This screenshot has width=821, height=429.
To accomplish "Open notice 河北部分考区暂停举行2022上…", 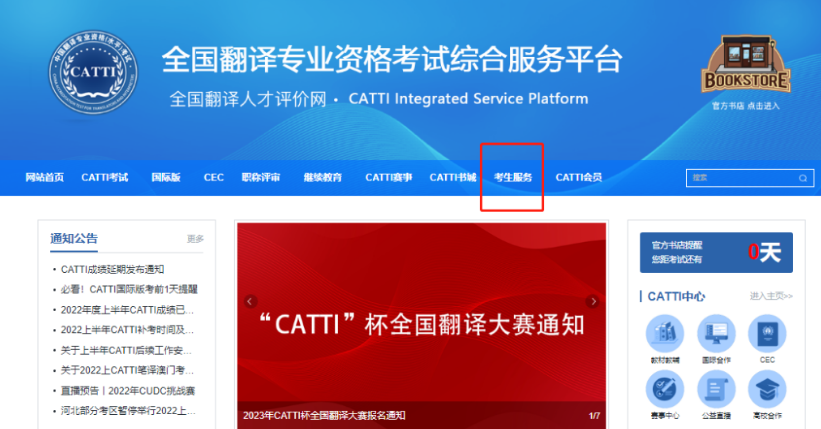I will [128, 411].
